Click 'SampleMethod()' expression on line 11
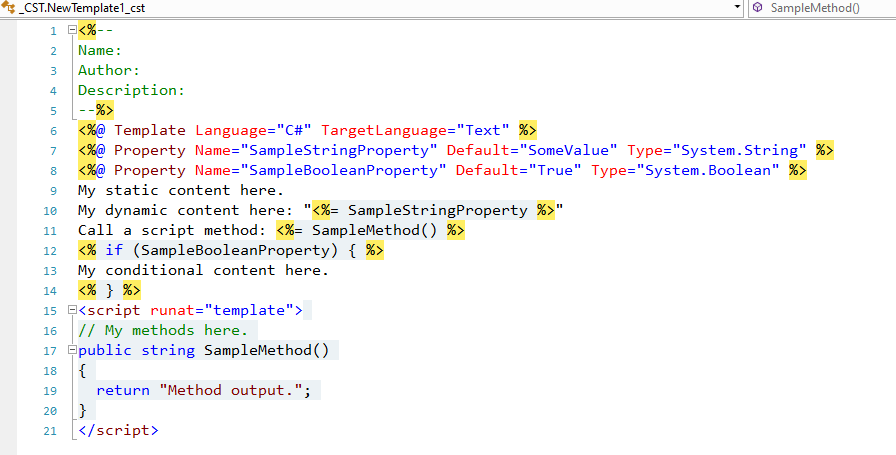This screenshot has width=896, height=455. click(x=374, y=230)
